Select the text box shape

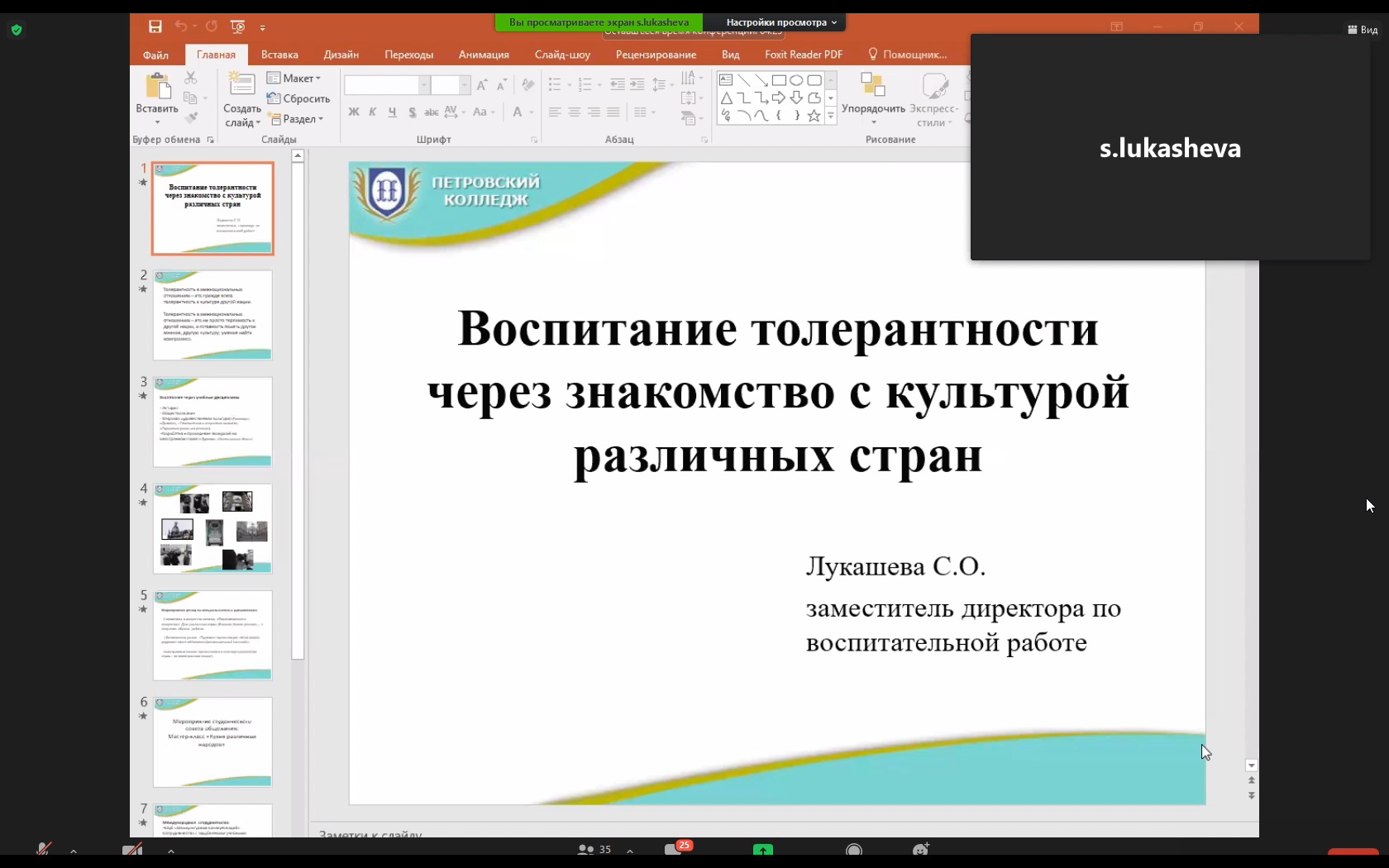coord(725,80)
